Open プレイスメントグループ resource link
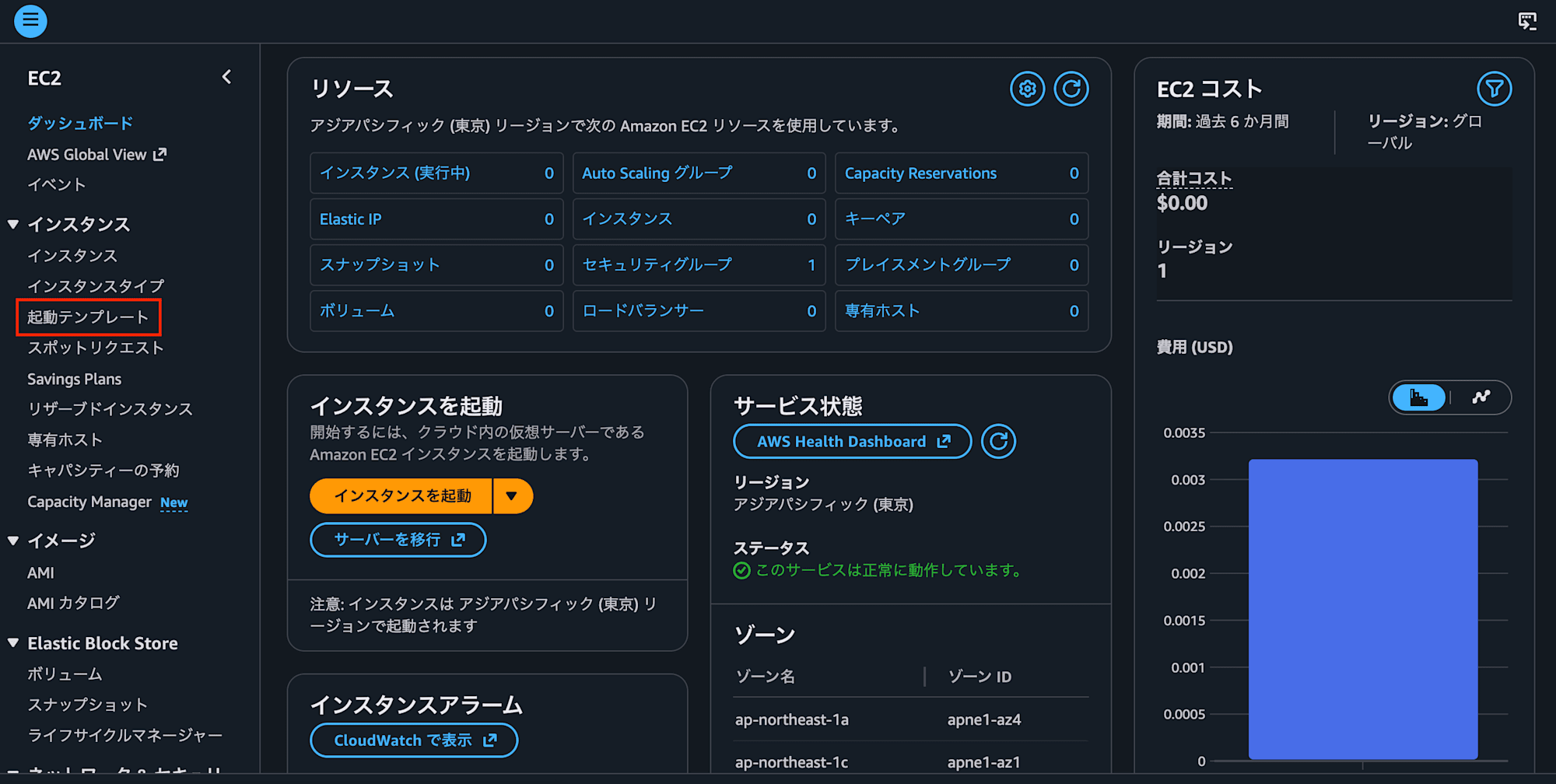This screenshot has height=784, width=1556. pos(927,264)
